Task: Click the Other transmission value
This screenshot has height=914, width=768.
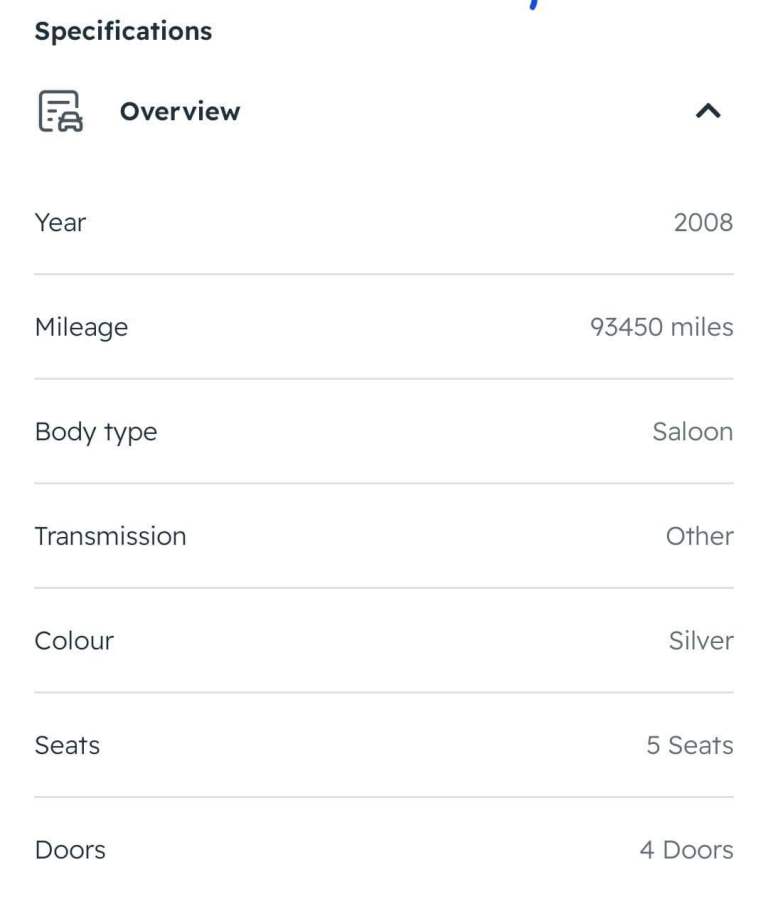Action: (x=699, y=536)
